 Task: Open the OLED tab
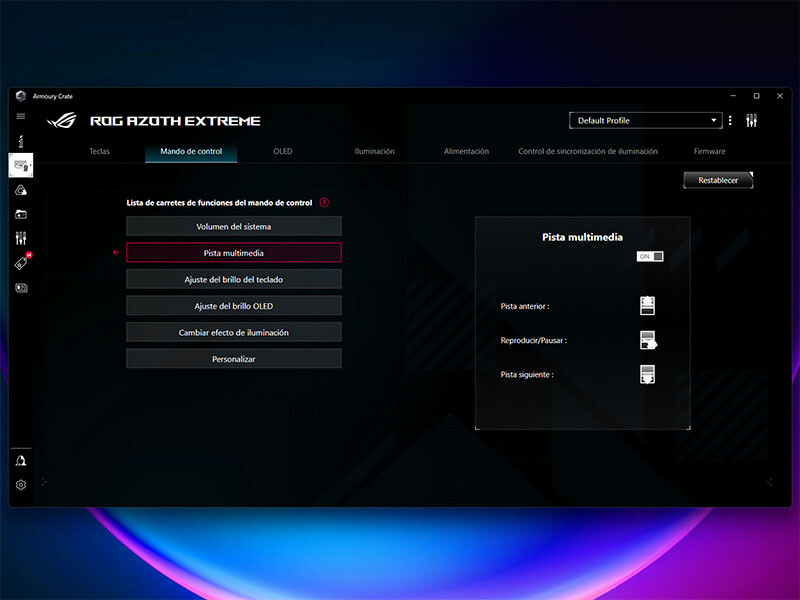(283, 151)
